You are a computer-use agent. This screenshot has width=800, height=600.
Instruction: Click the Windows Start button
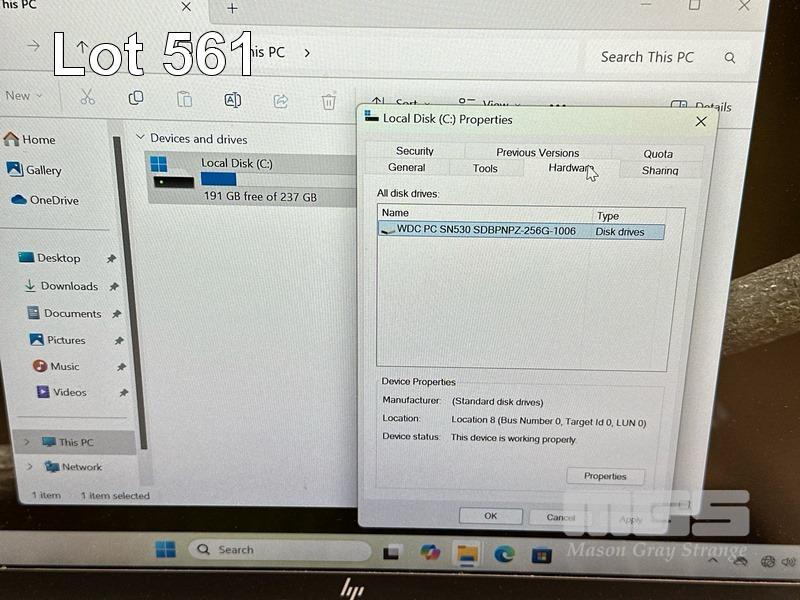[165, 549]
